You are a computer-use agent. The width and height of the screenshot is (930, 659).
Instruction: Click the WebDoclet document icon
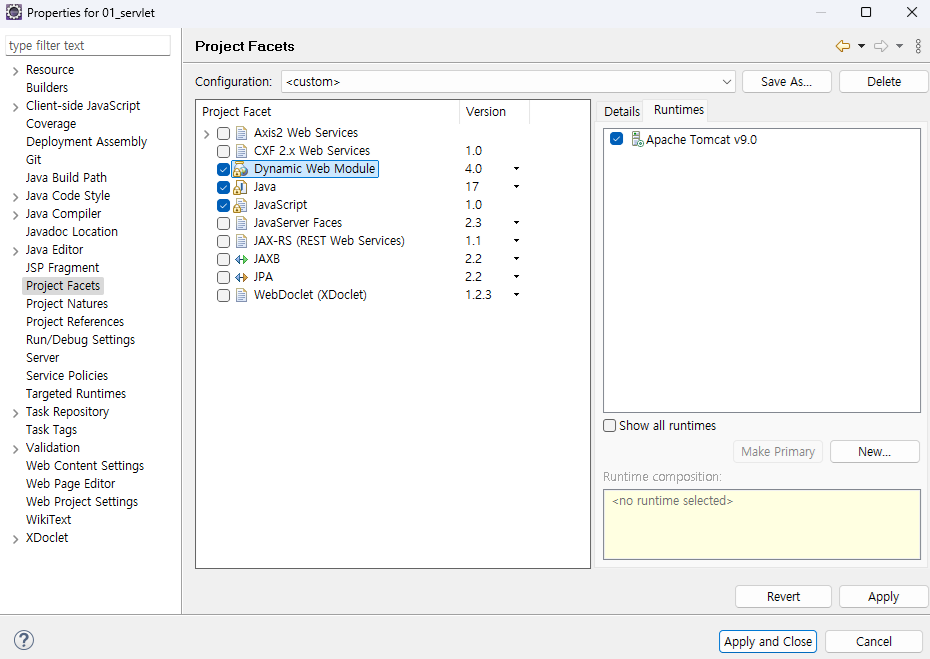point(241,295)
